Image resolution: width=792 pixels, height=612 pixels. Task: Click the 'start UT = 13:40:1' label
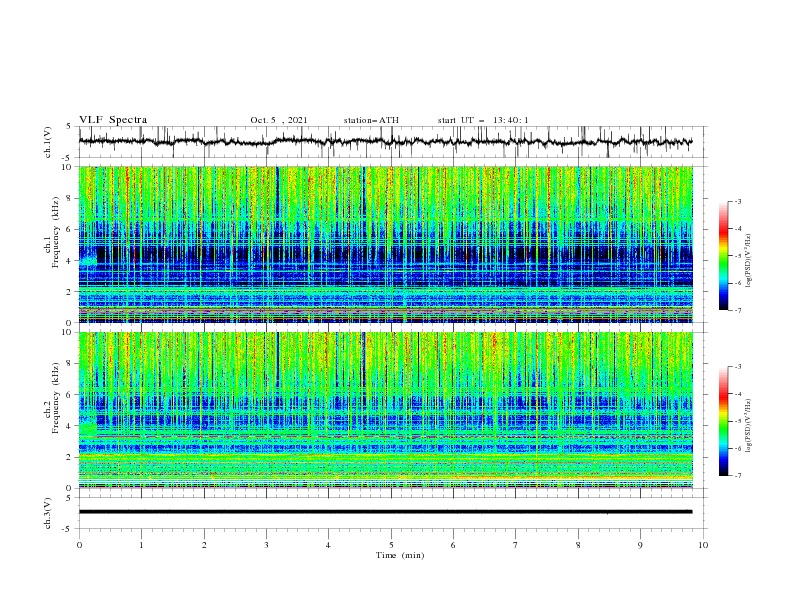(x=483, y=120)
